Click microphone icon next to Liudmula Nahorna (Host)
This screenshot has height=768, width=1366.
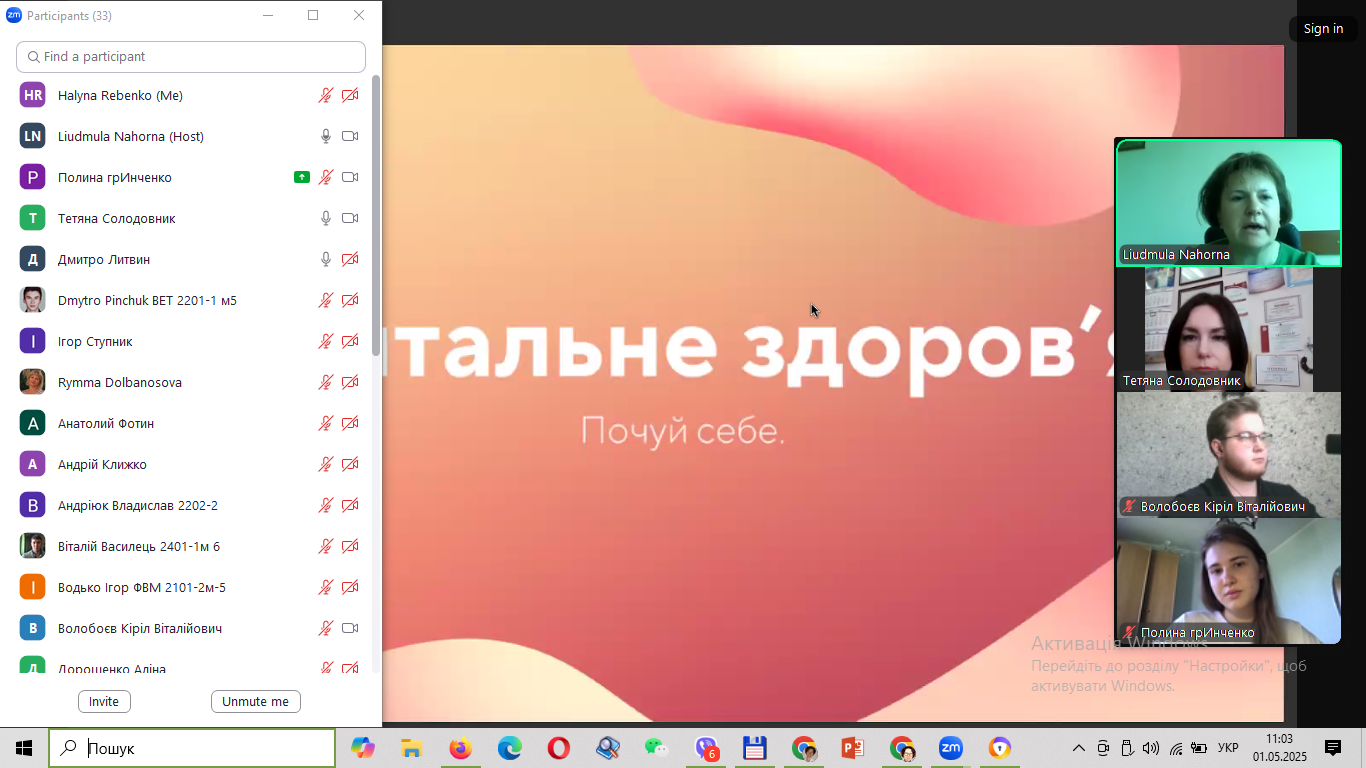click(326, 136)
